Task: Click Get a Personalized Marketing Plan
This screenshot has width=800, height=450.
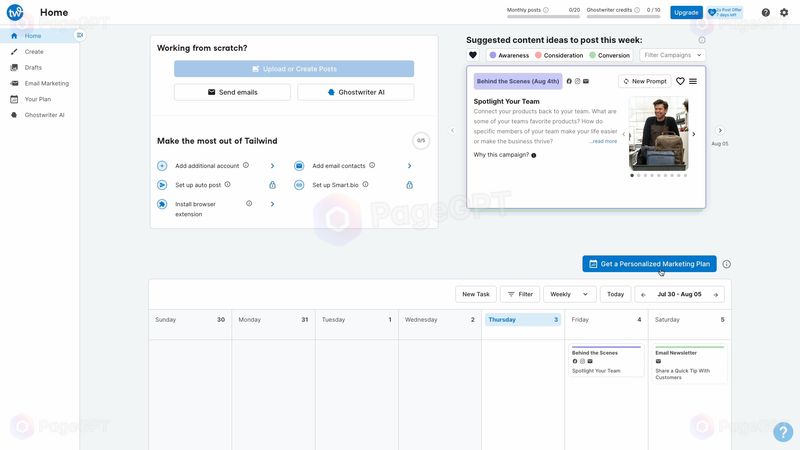Action: 649,264
